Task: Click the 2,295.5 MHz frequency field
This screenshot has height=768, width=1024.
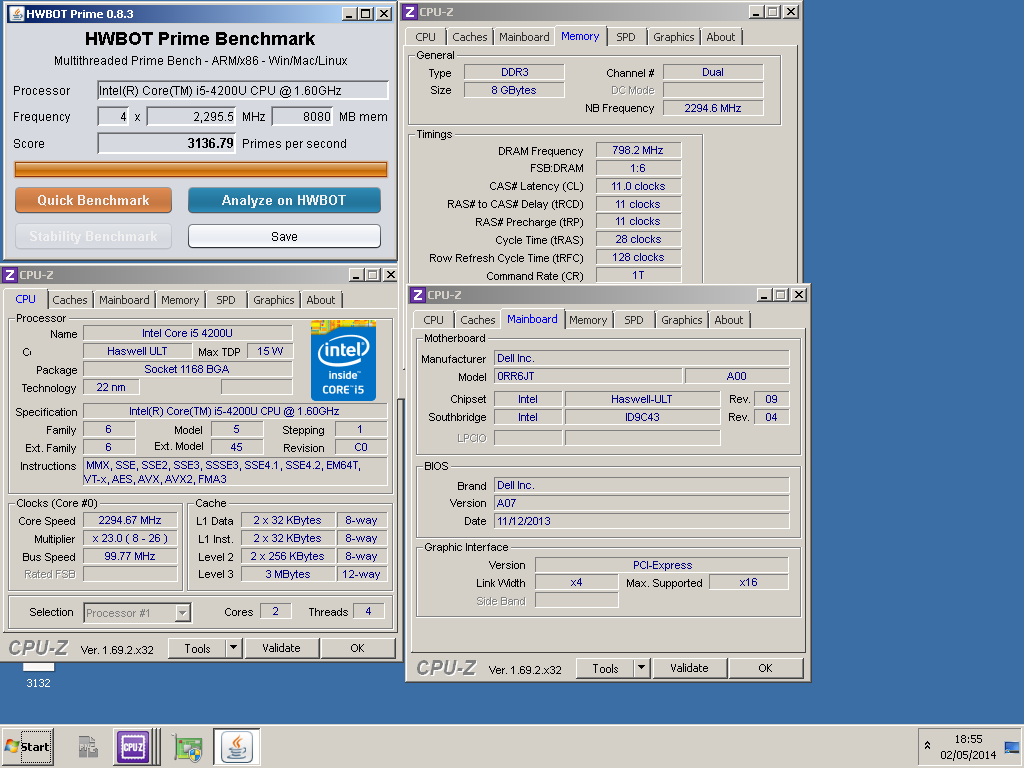Action: coord(191,116)
